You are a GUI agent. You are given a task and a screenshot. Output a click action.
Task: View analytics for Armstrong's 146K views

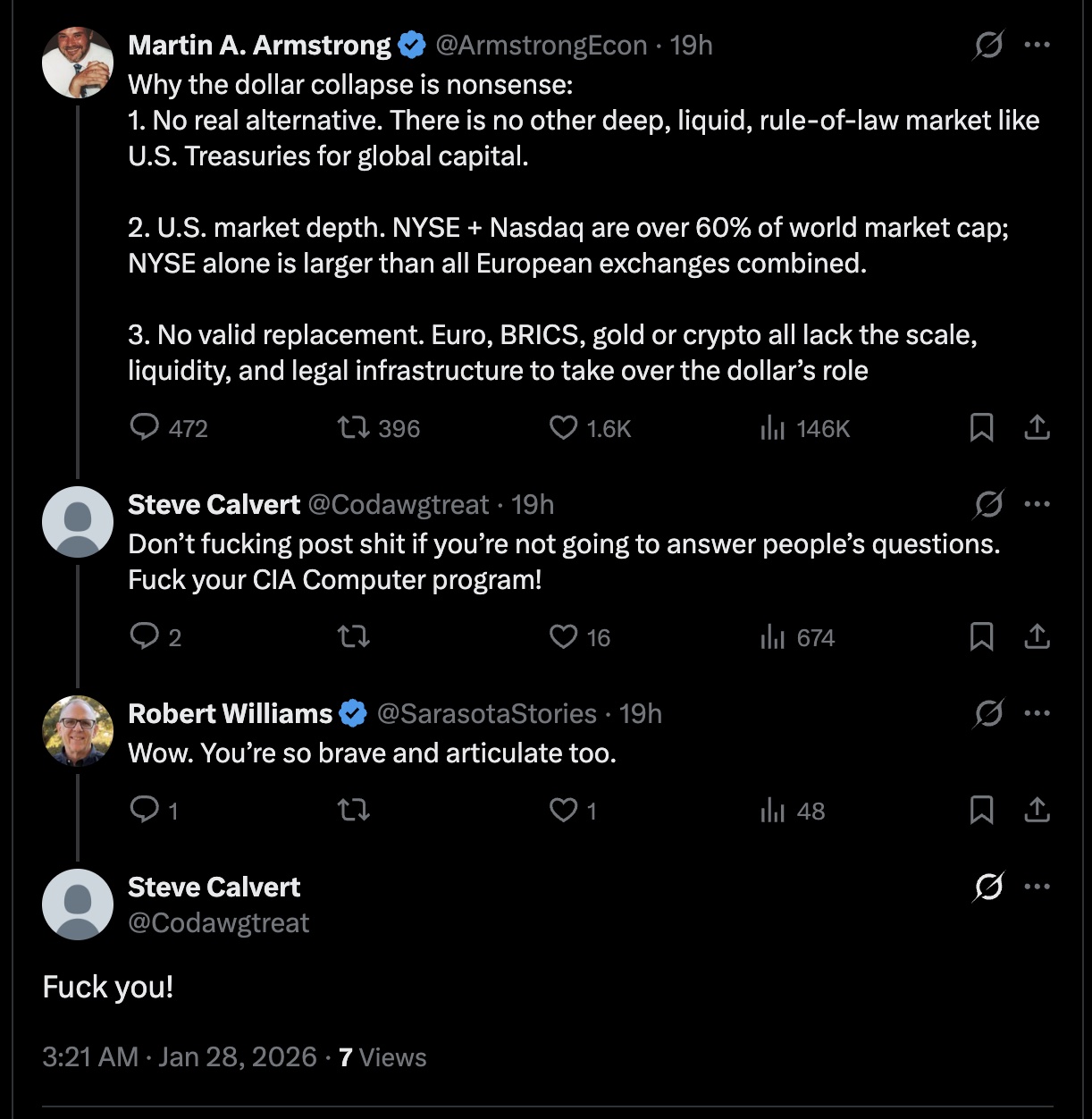pyautogui.click(x=773, y=428)
